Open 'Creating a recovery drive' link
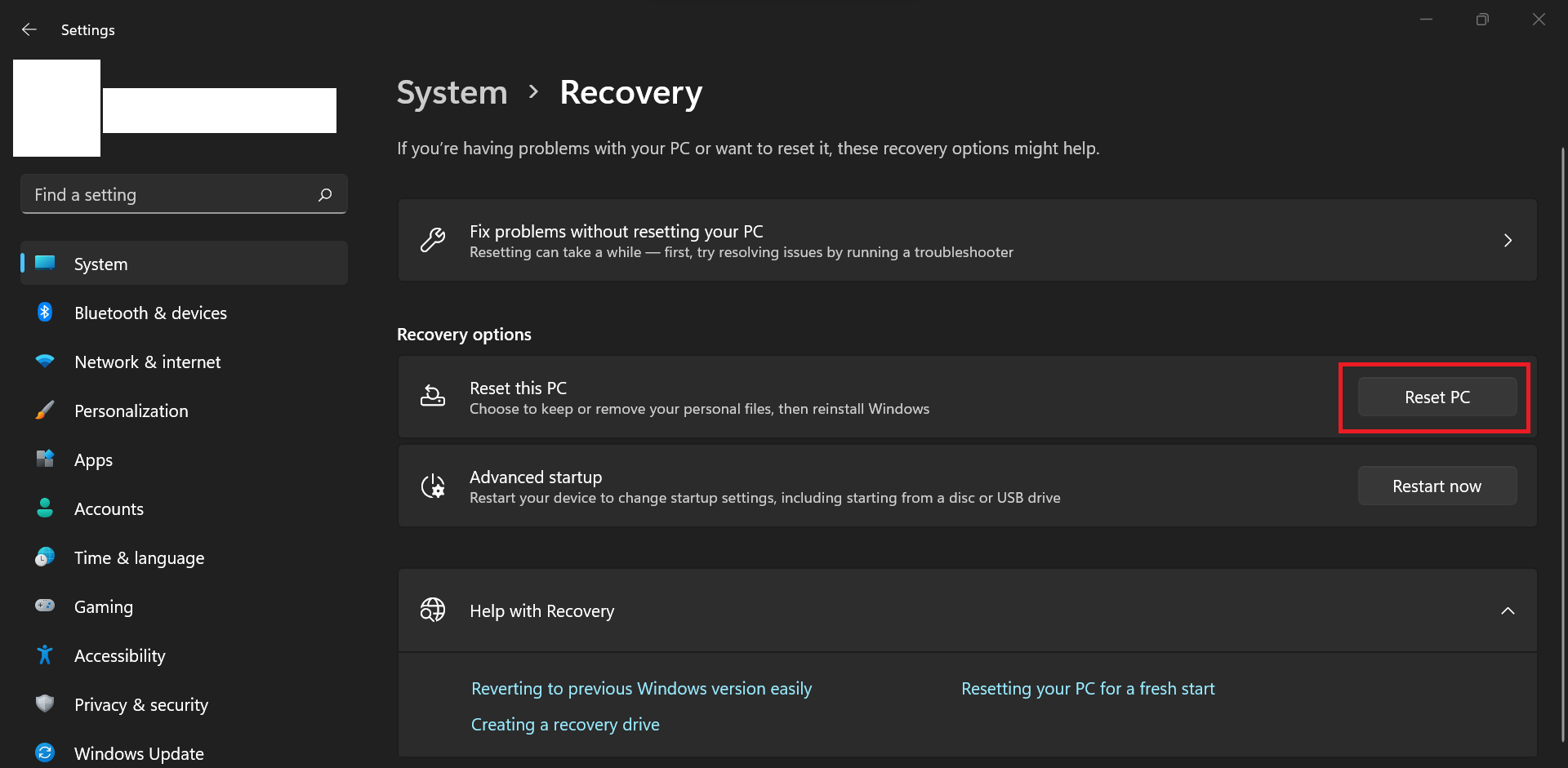The height and width of the screenshot is (768, 1568). 565,725
